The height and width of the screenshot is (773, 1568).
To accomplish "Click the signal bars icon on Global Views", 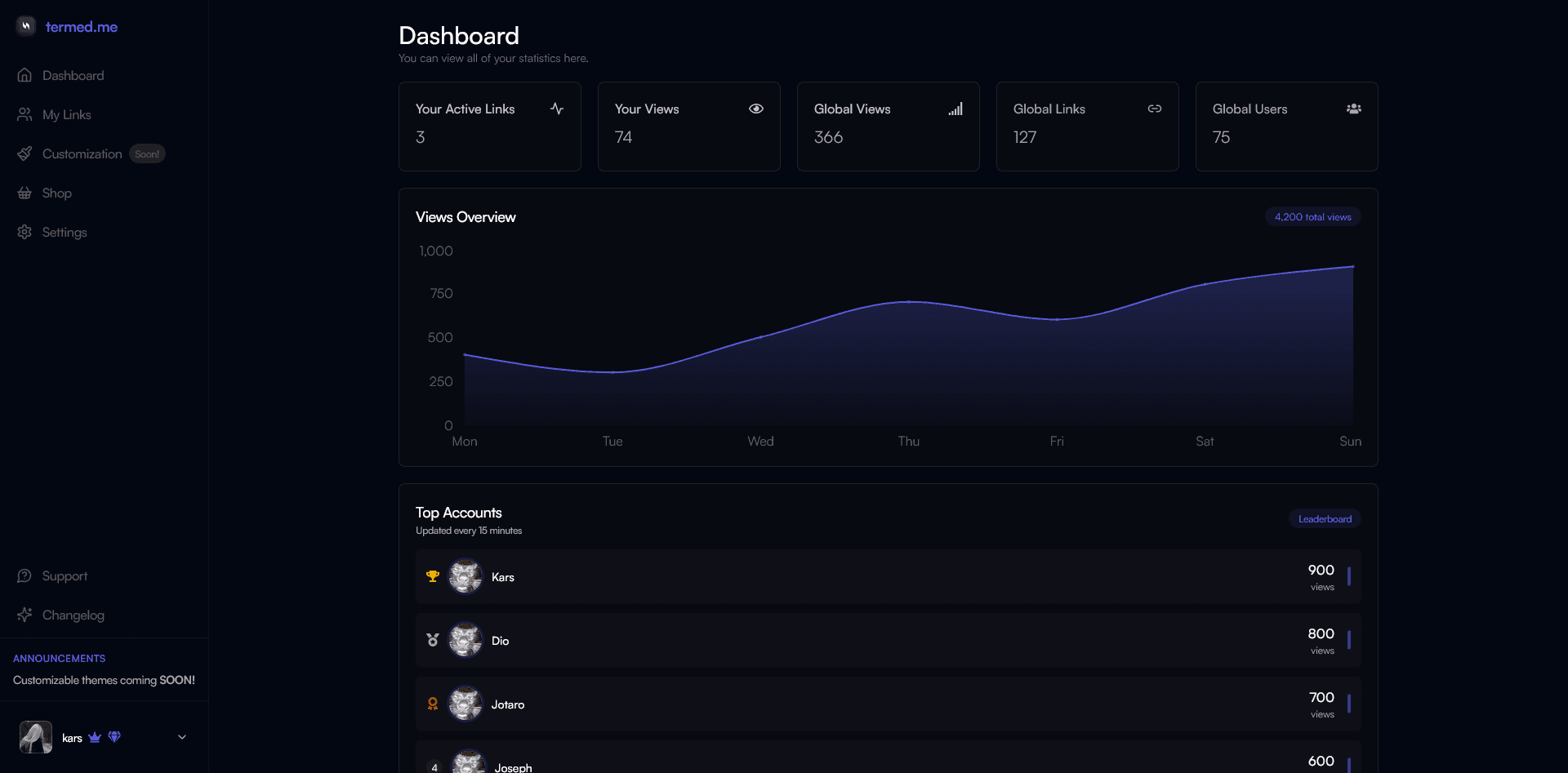I will pyautogui.click(x=955, y=109).
